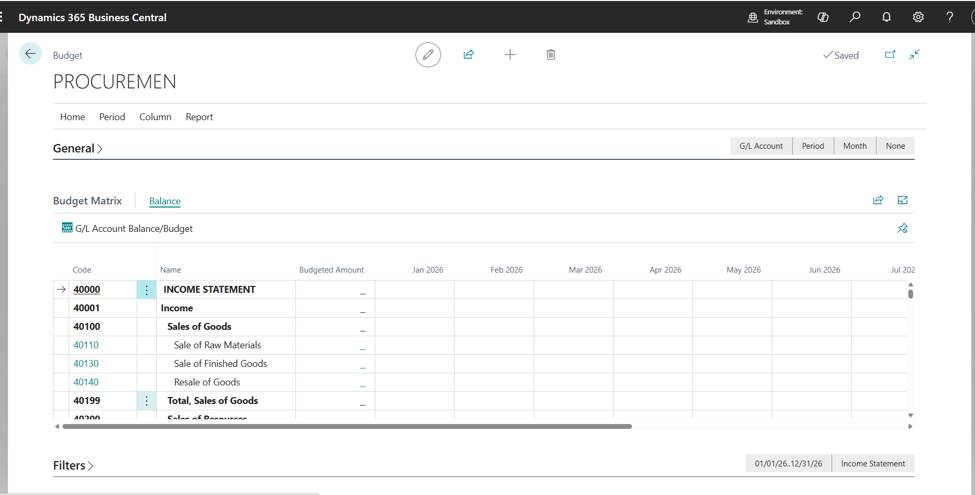Open the Copilot icon in header
Viewport: 975px width, 495px height.
tap(823, 17)
